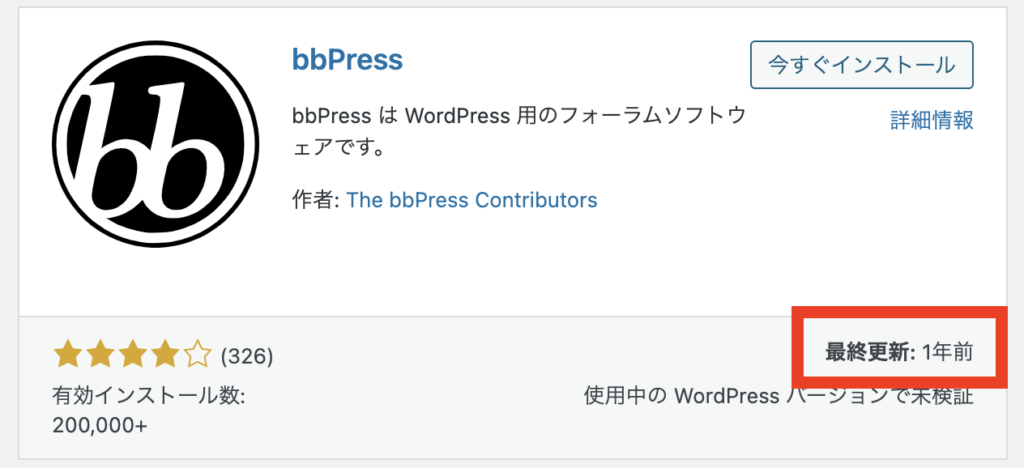Click the 使用中の WordPress バージョンで未検証 notice
1024x468 pixels.
coord(778,396)
